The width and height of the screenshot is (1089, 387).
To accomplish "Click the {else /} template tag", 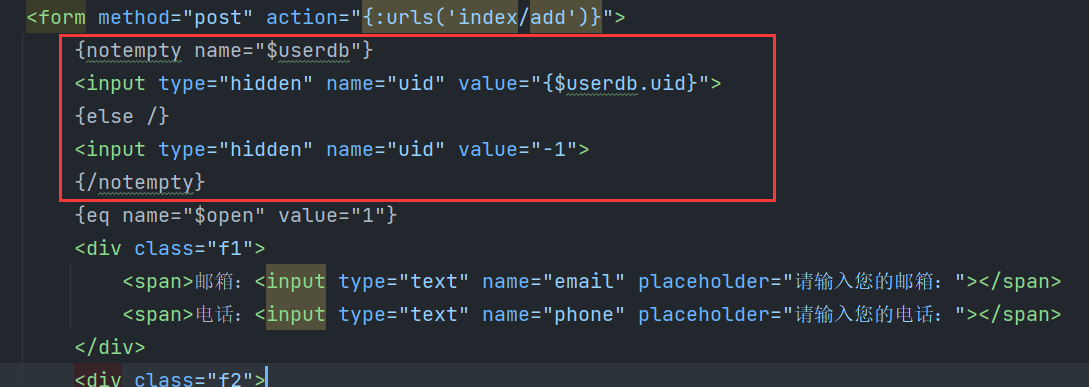I will tap(122, 116).
